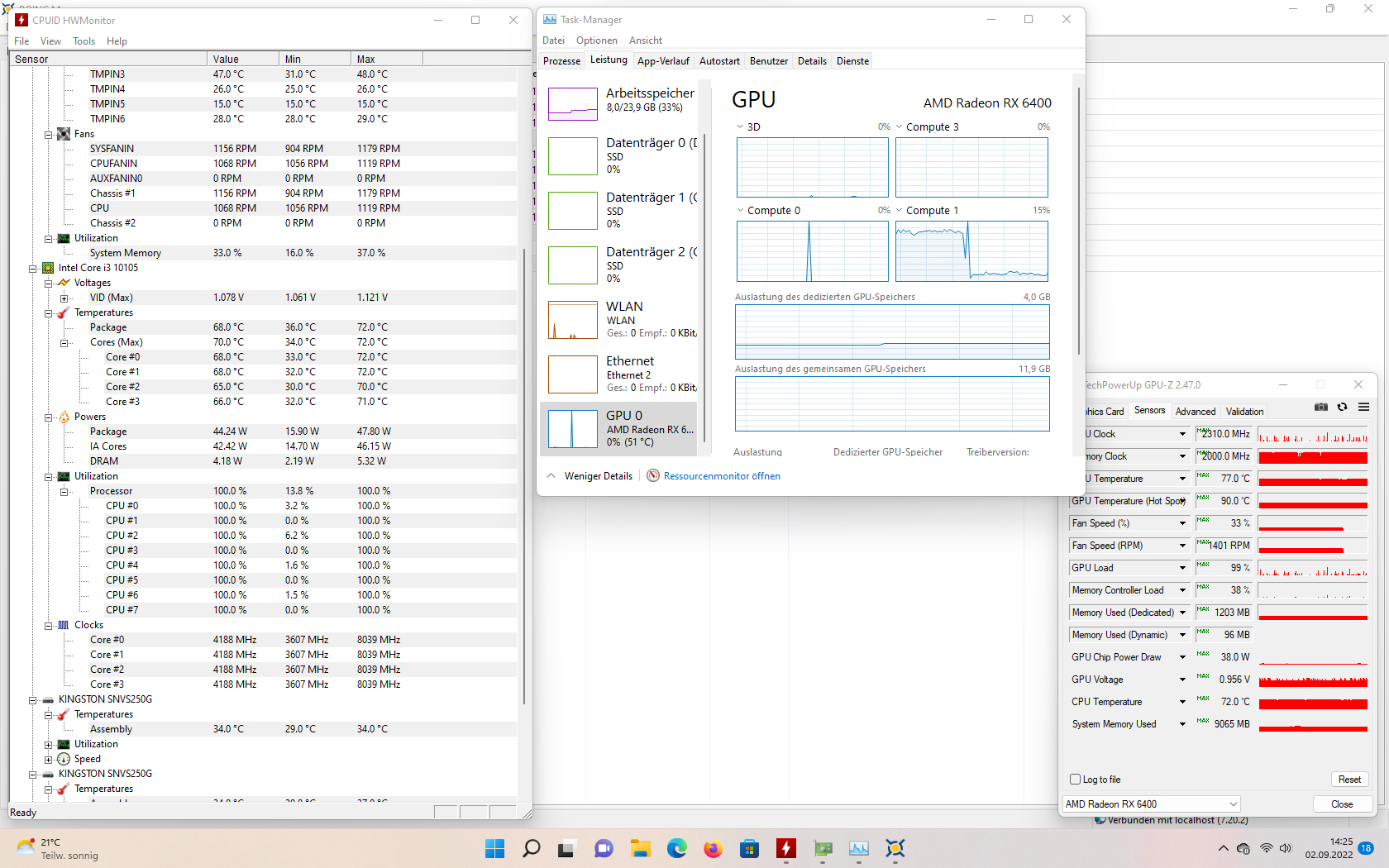Click the GPU-Z screenshot camera icon
The width and height of the screenshot is (1389, 868).
1321,407
